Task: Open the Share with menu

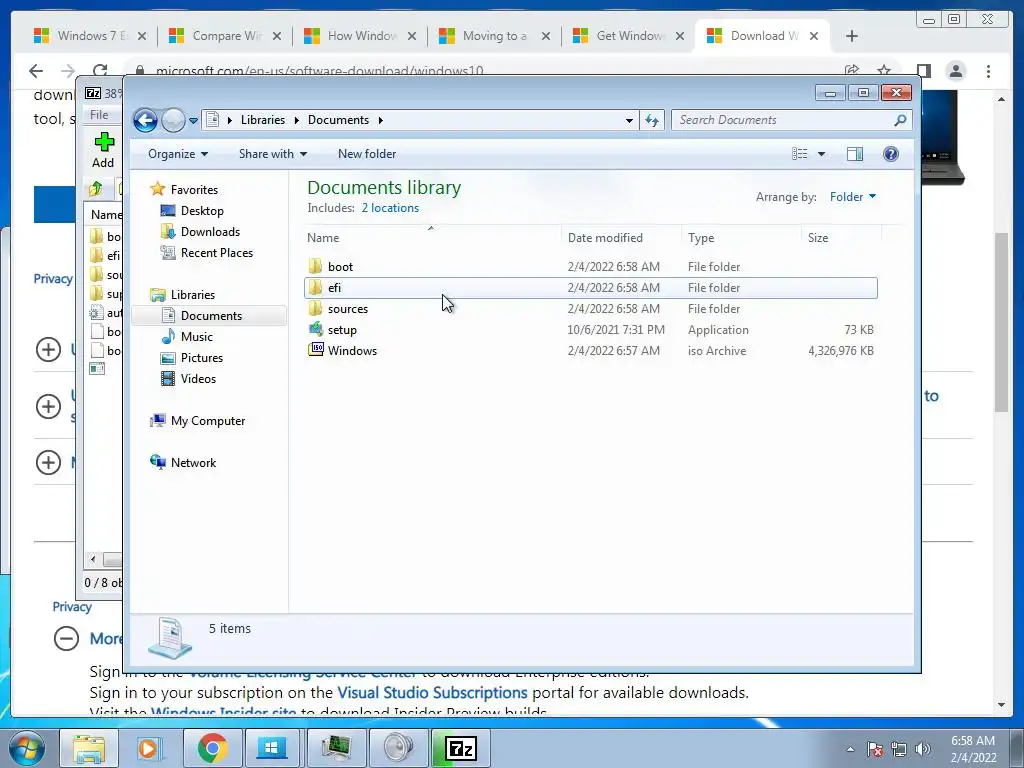Action: pos(272,154)
